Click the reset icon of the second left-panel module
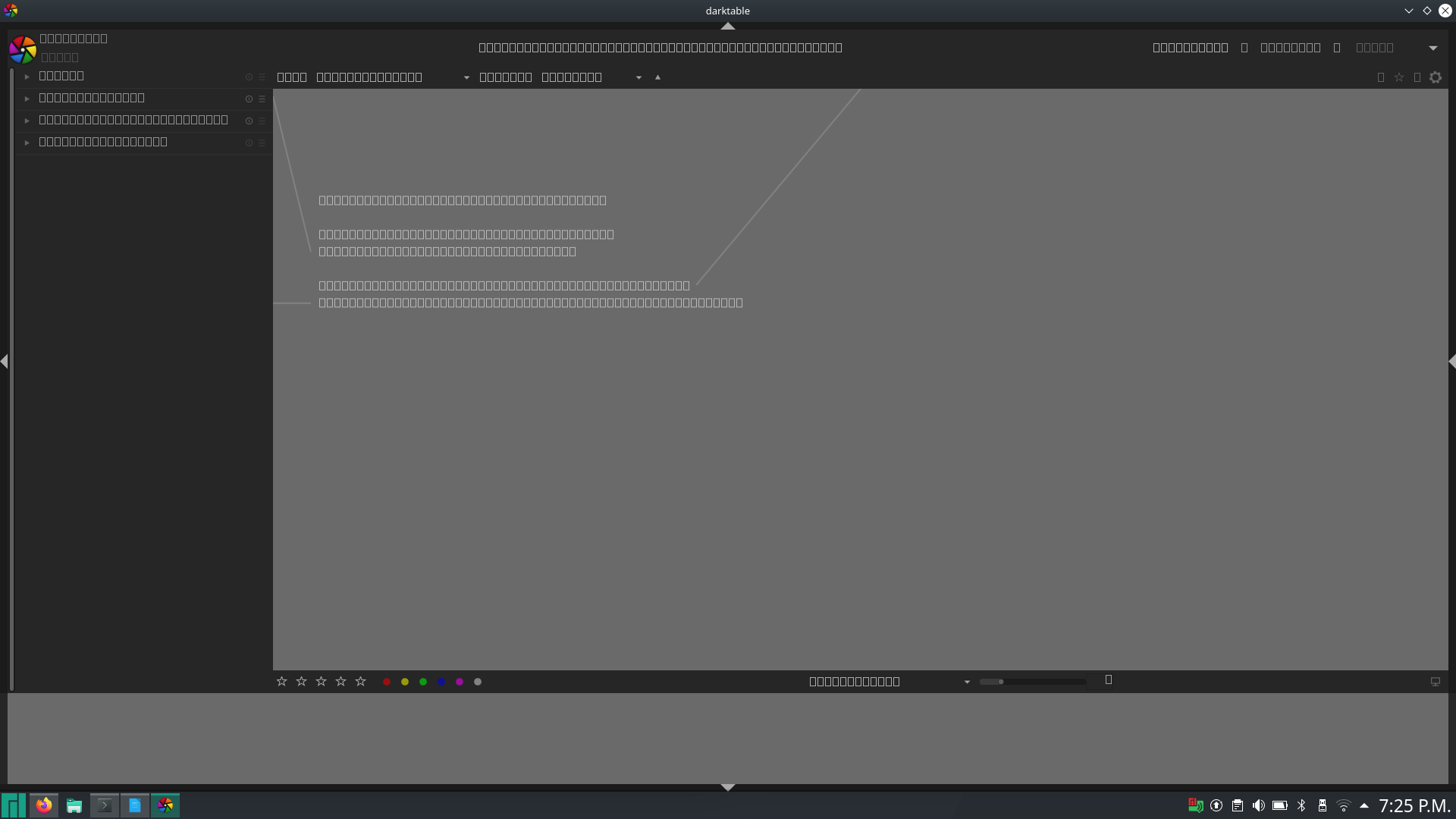The height and width of the screenshot is (819, 1456). (x=249, y=99)
